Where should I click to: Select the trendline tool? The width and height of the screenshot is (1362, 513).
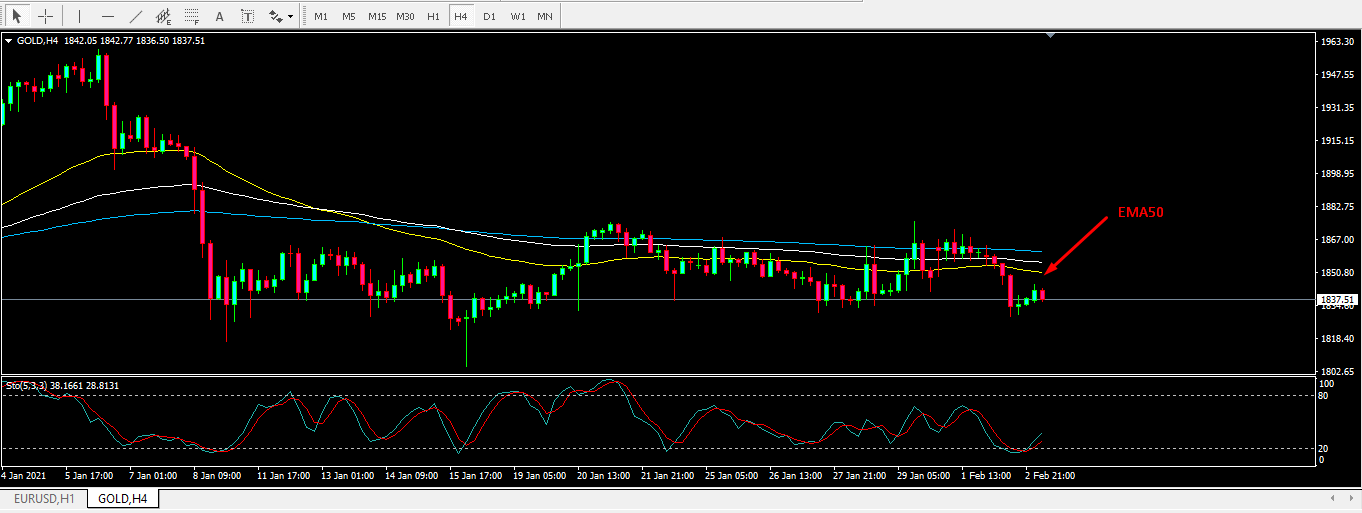click(136, 16)
